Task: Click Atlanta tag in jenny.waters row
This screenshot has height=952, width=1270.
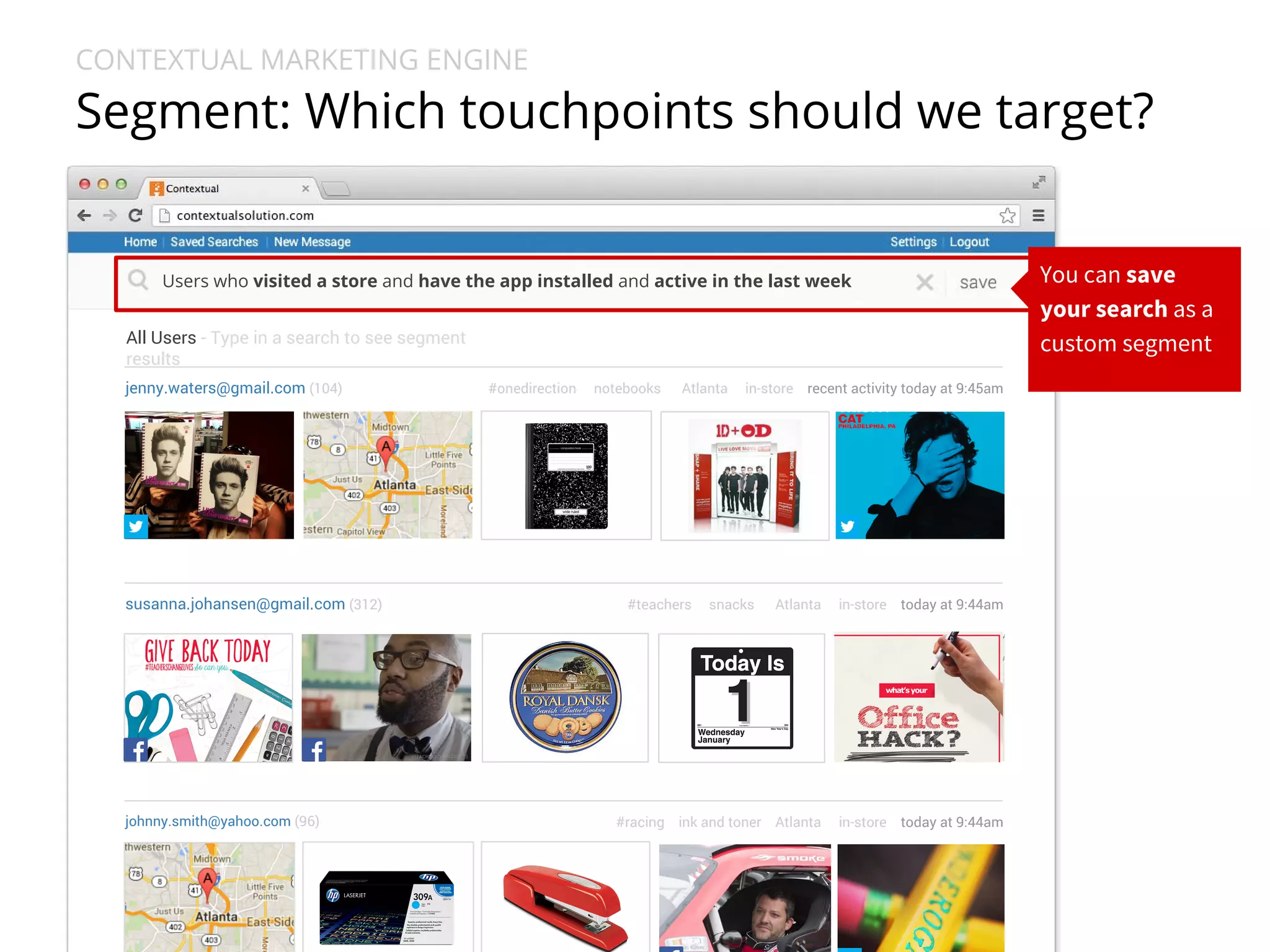Action: [704, 389]
